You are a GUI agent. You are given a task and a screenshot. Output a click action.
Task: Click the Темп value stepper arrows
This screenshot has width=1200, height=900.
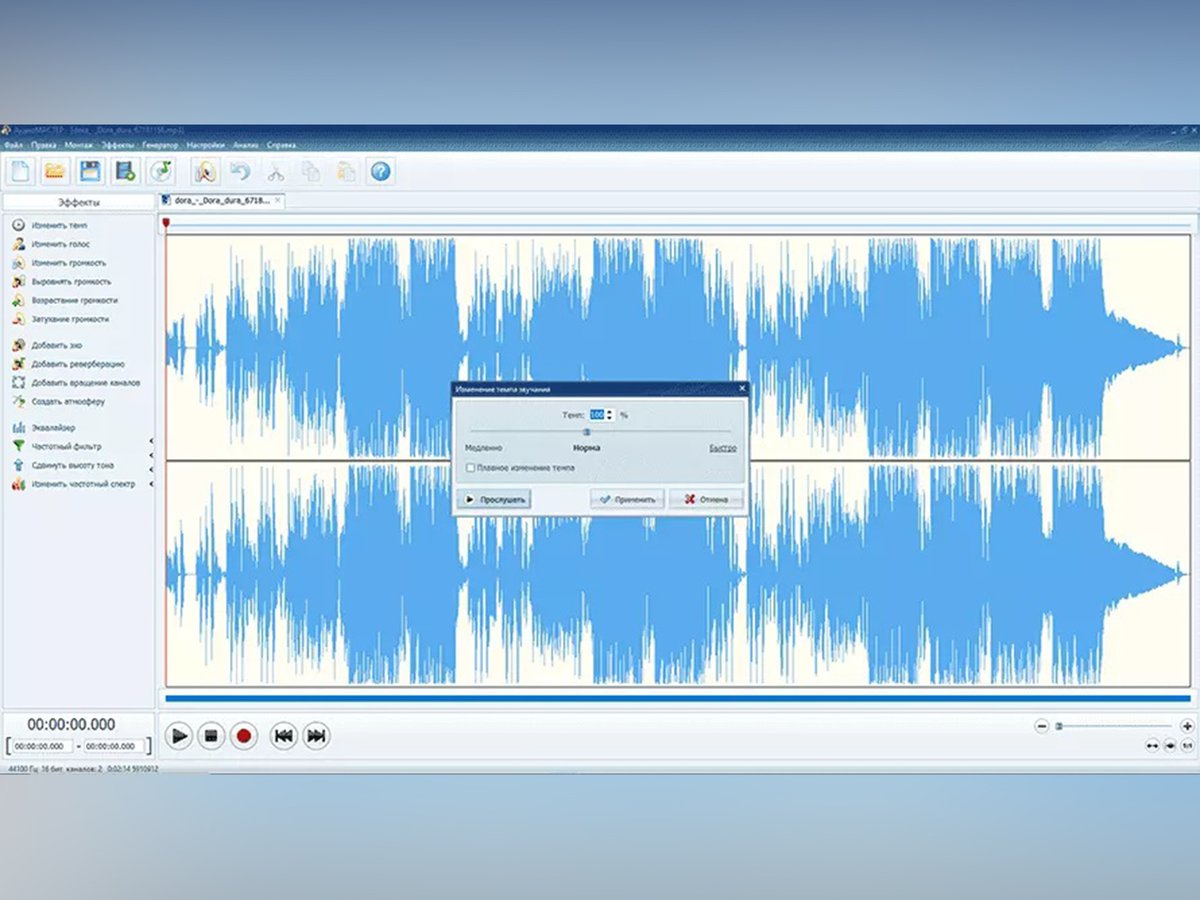coord(610,414)
